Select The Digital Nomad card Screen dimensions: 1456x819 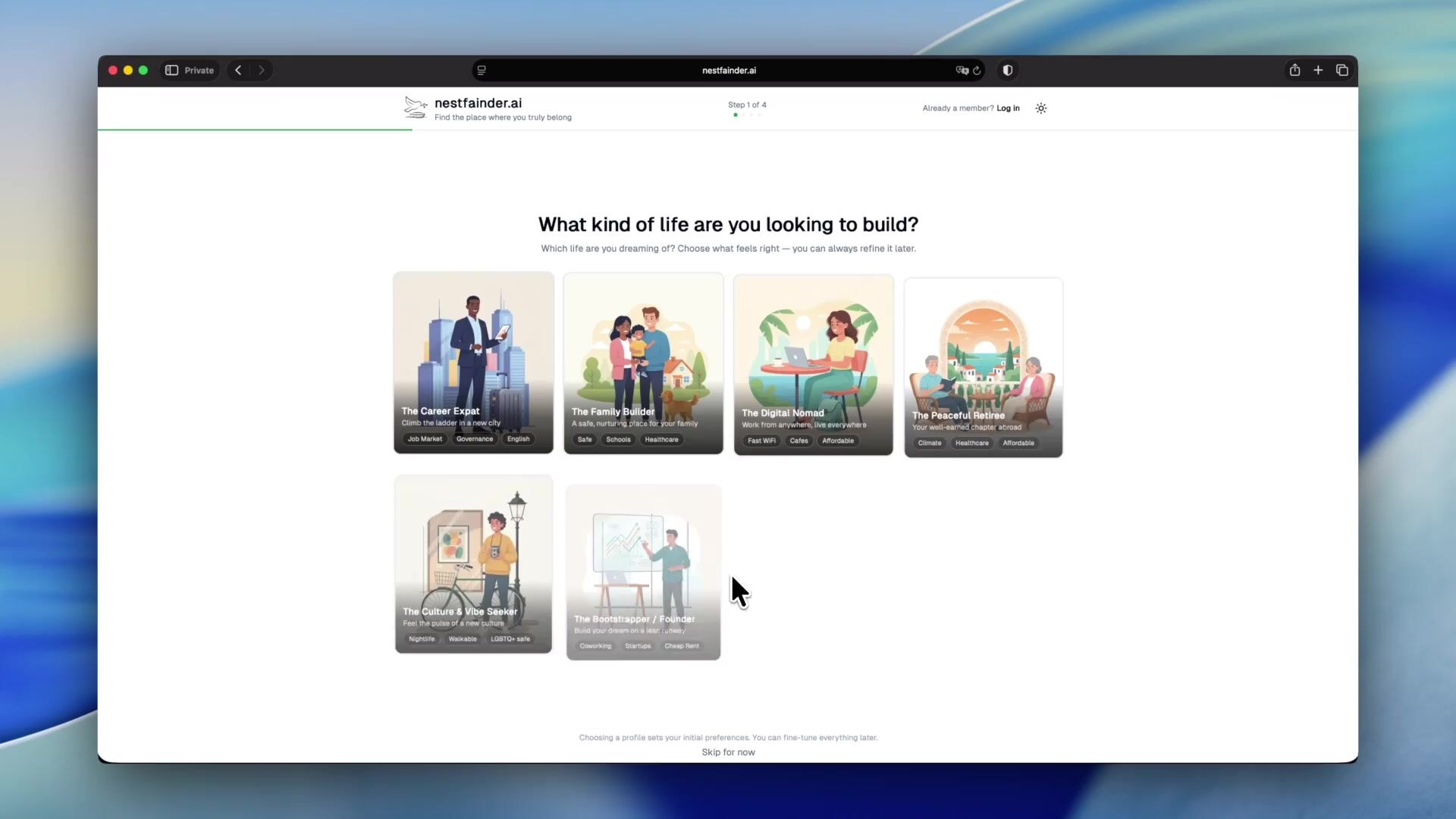(x=813, y=365)
